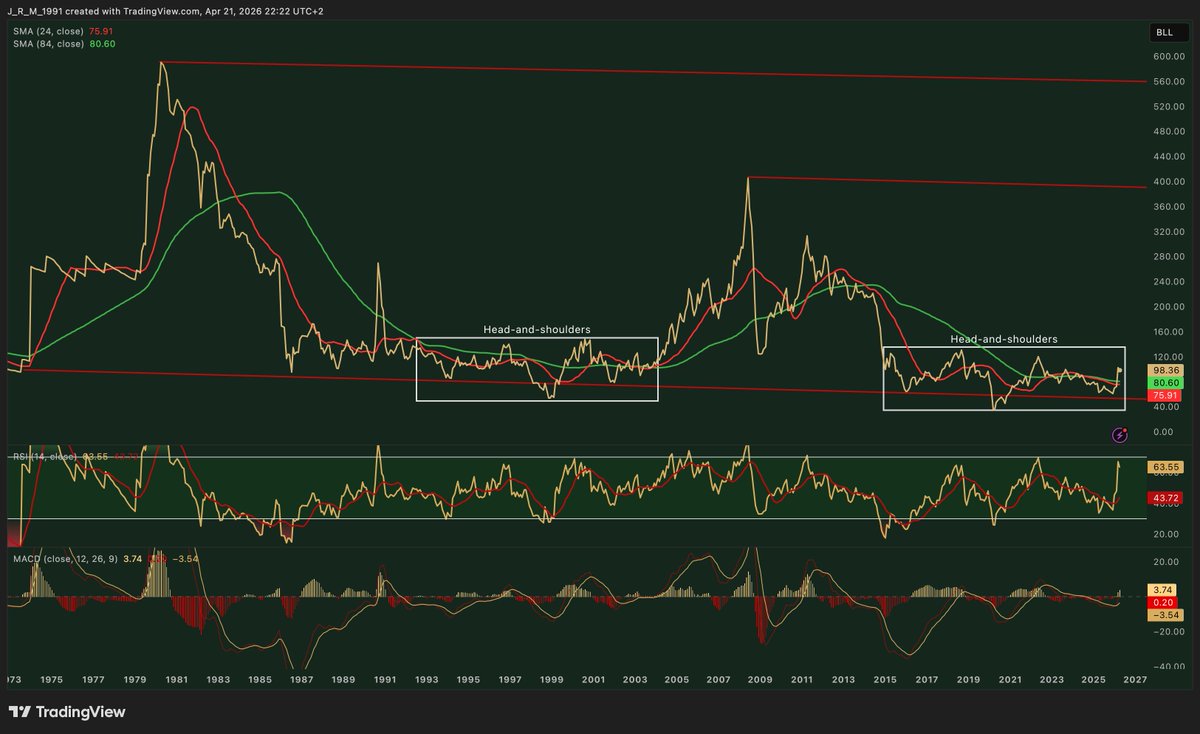Select the MACD (close, 12, 26, 9) label
Screen dimensions: 1200x734
click(x=65, y=558)
